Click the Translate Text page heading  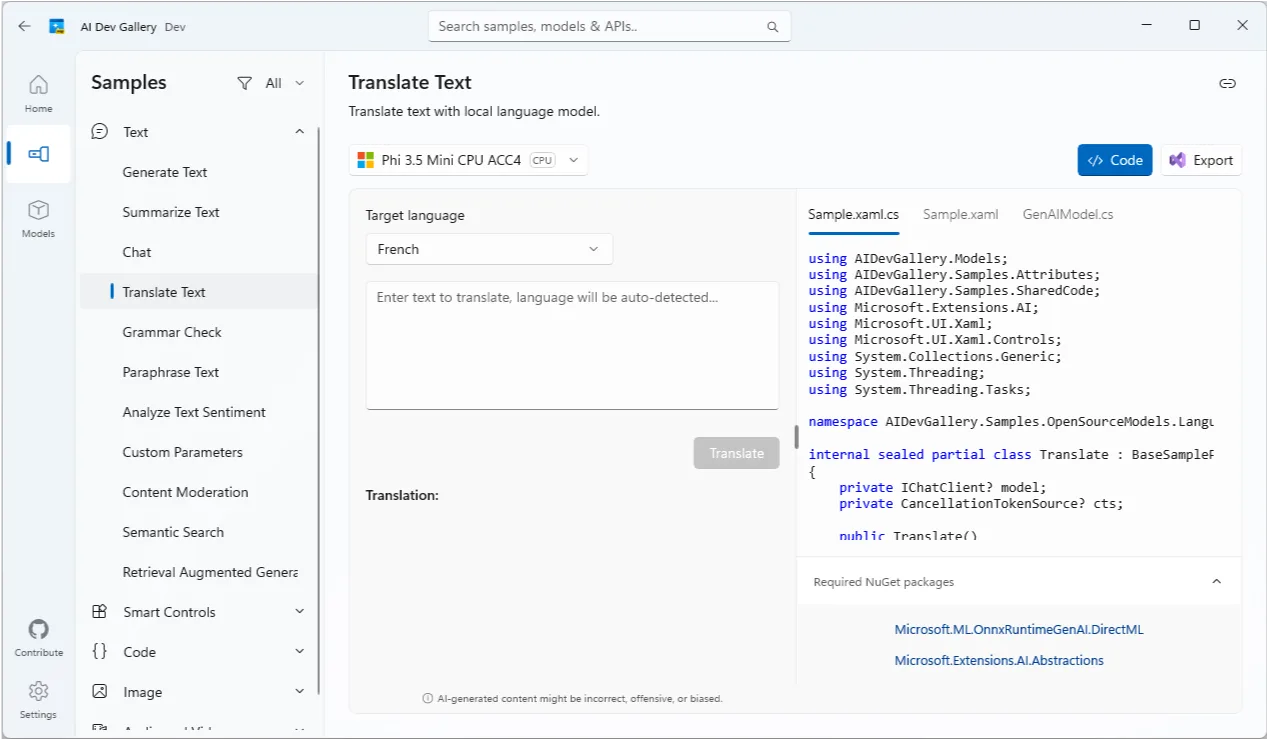pyautogui.click(x=410, y=83)
